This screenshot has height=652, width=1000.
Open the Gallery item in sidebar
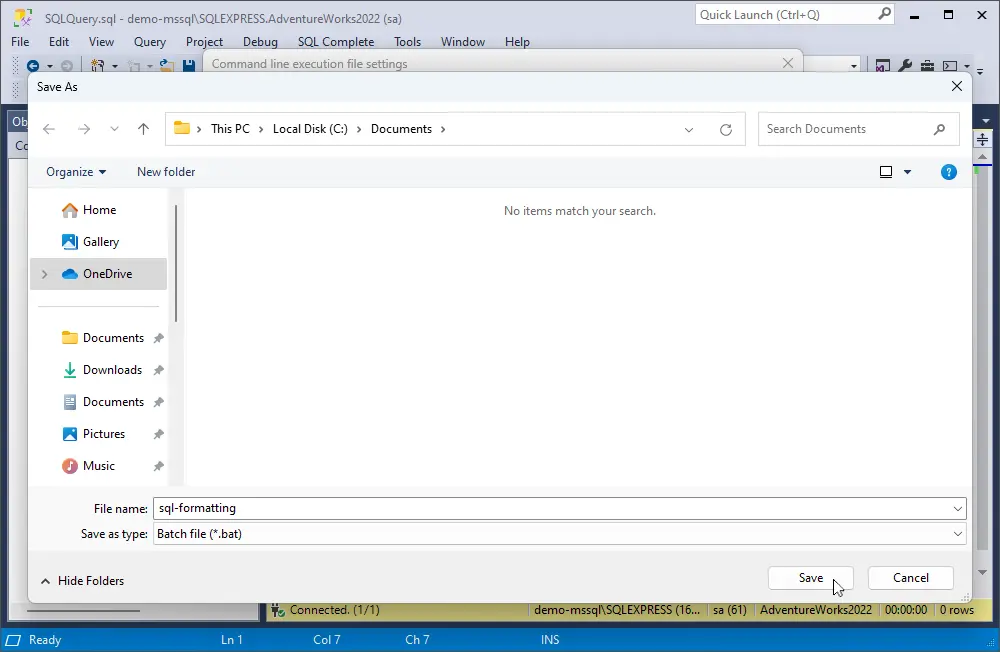coord(100,242)
